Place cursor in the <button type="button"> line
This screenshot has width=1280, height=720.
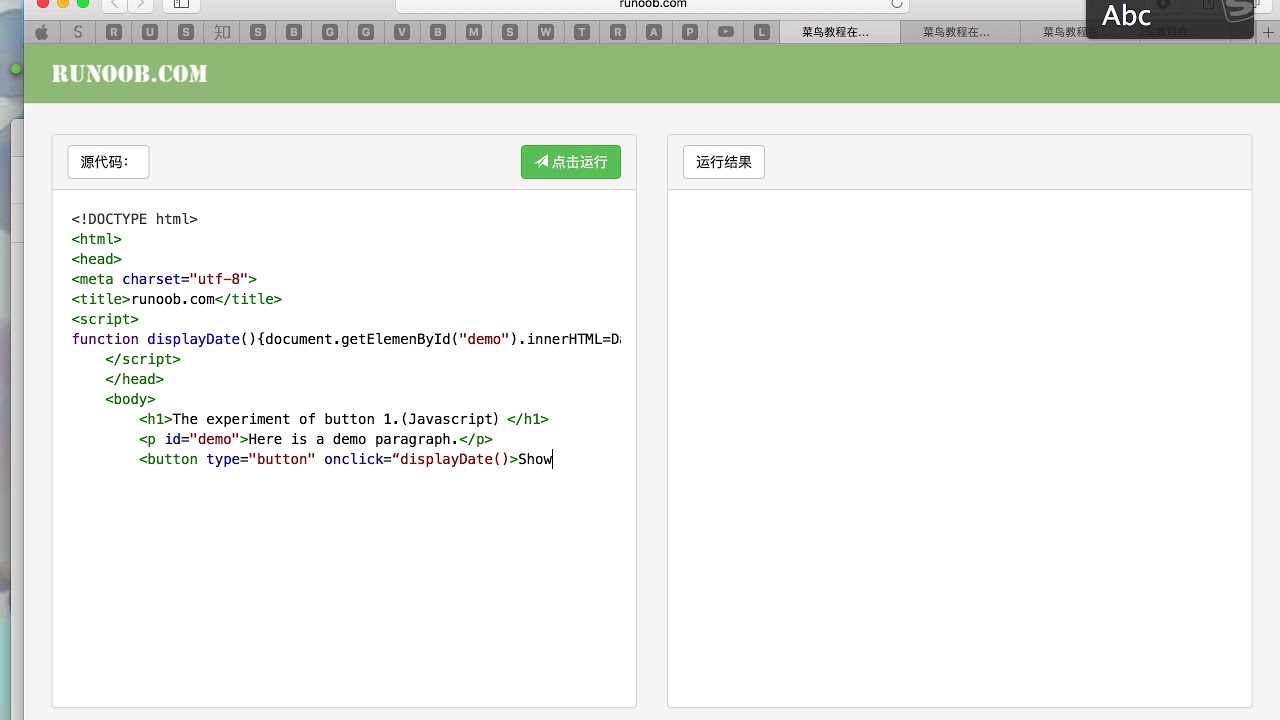(346, 459)
